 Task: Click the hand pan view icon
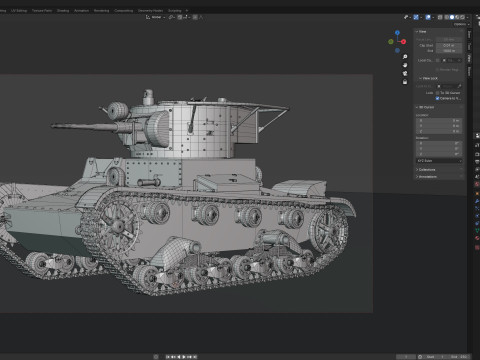click(x=405, y=65)
